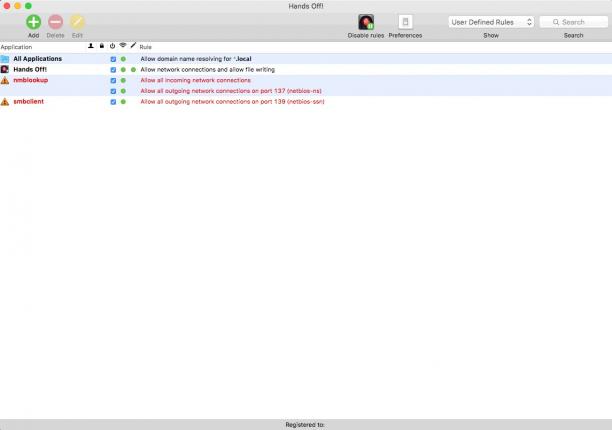Click into the Search field
The width and height of the screenshot is (612, 430).
pyautogui.click(x=573, y=22)
